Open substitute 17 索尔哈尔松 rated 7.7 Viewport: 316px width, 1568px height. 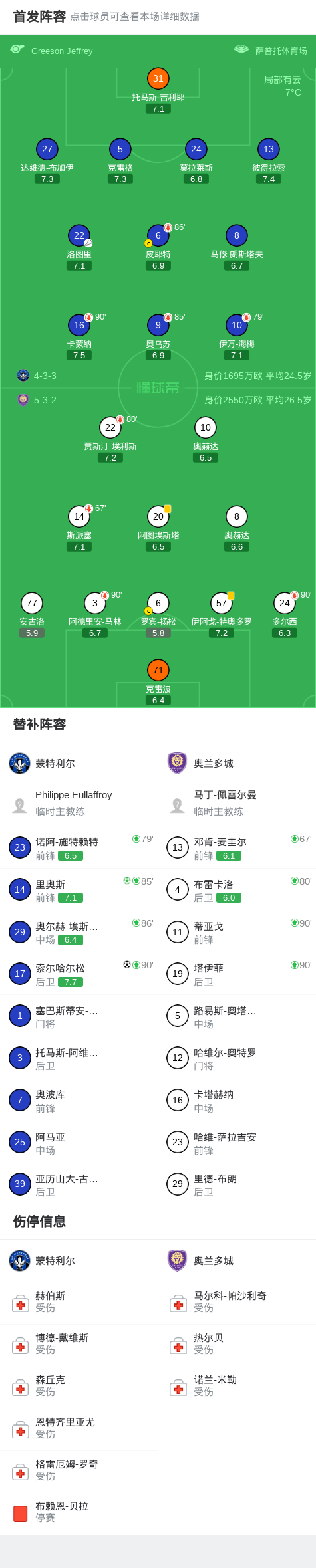[x=79, y=974]
